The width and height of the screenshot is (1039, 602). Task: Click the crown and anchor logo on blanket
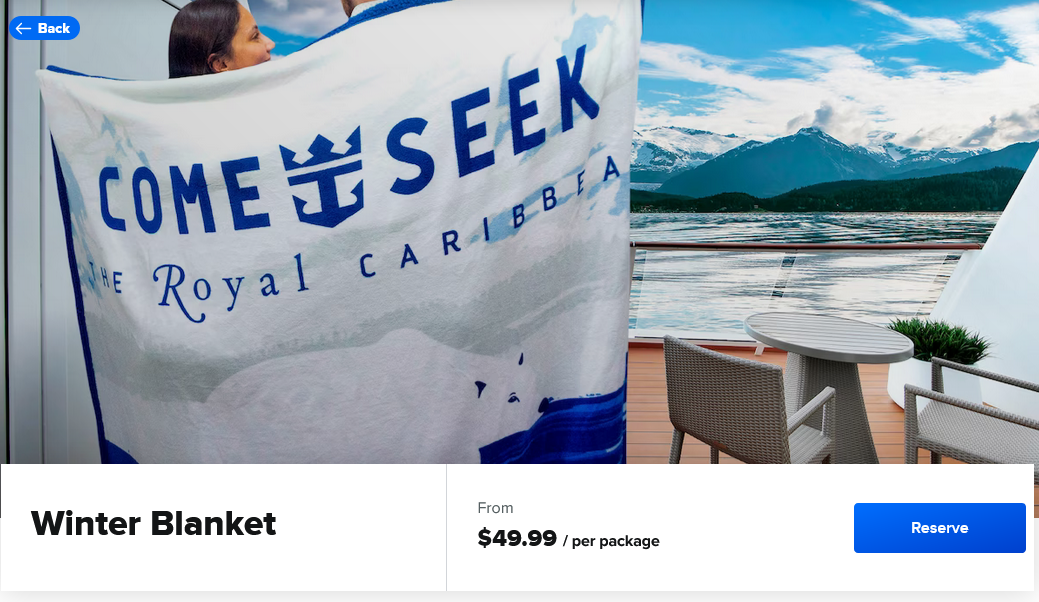(x=324, y=177)
